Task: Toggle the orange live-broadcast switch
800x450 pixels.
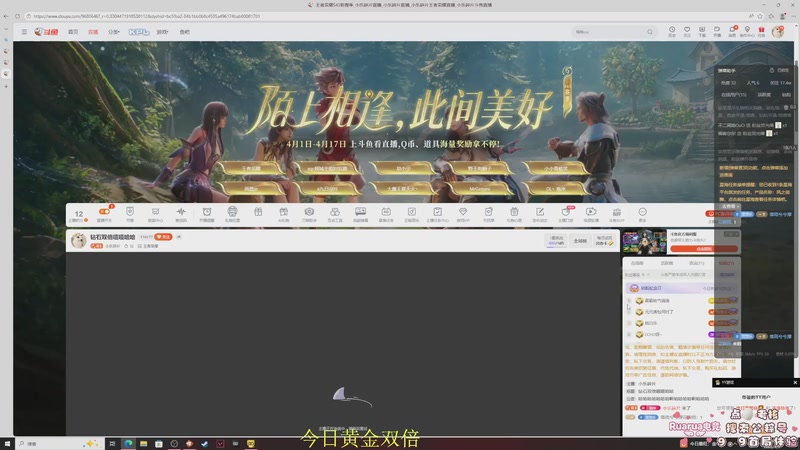Action: tap(104, 214)
